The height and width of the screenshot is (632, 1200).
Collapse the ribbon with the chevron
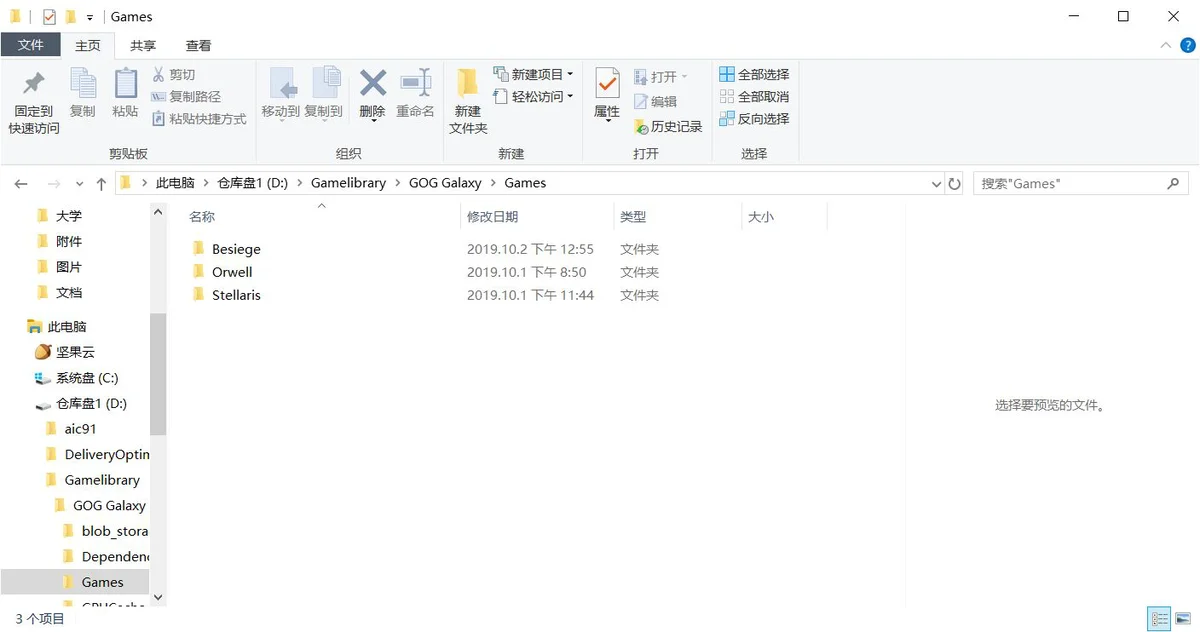tap(1166, 46)
